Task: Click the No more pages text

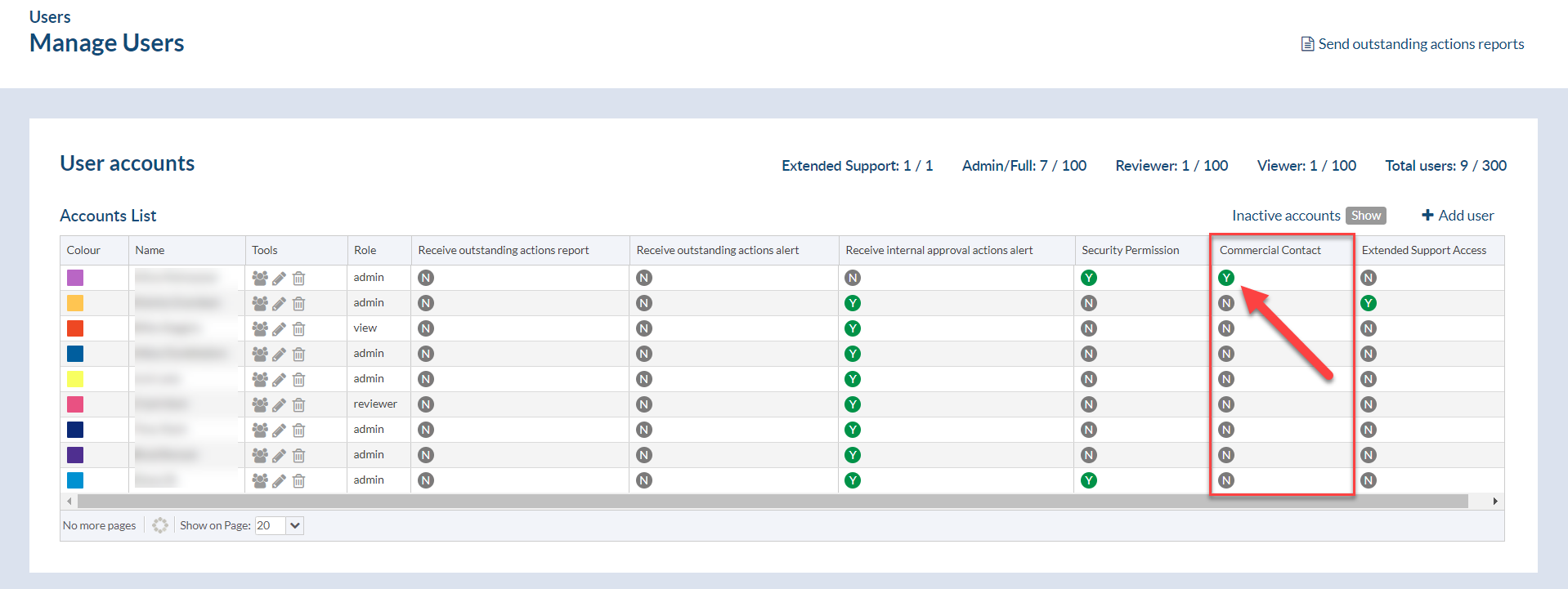Action: [x=100, y=525]
